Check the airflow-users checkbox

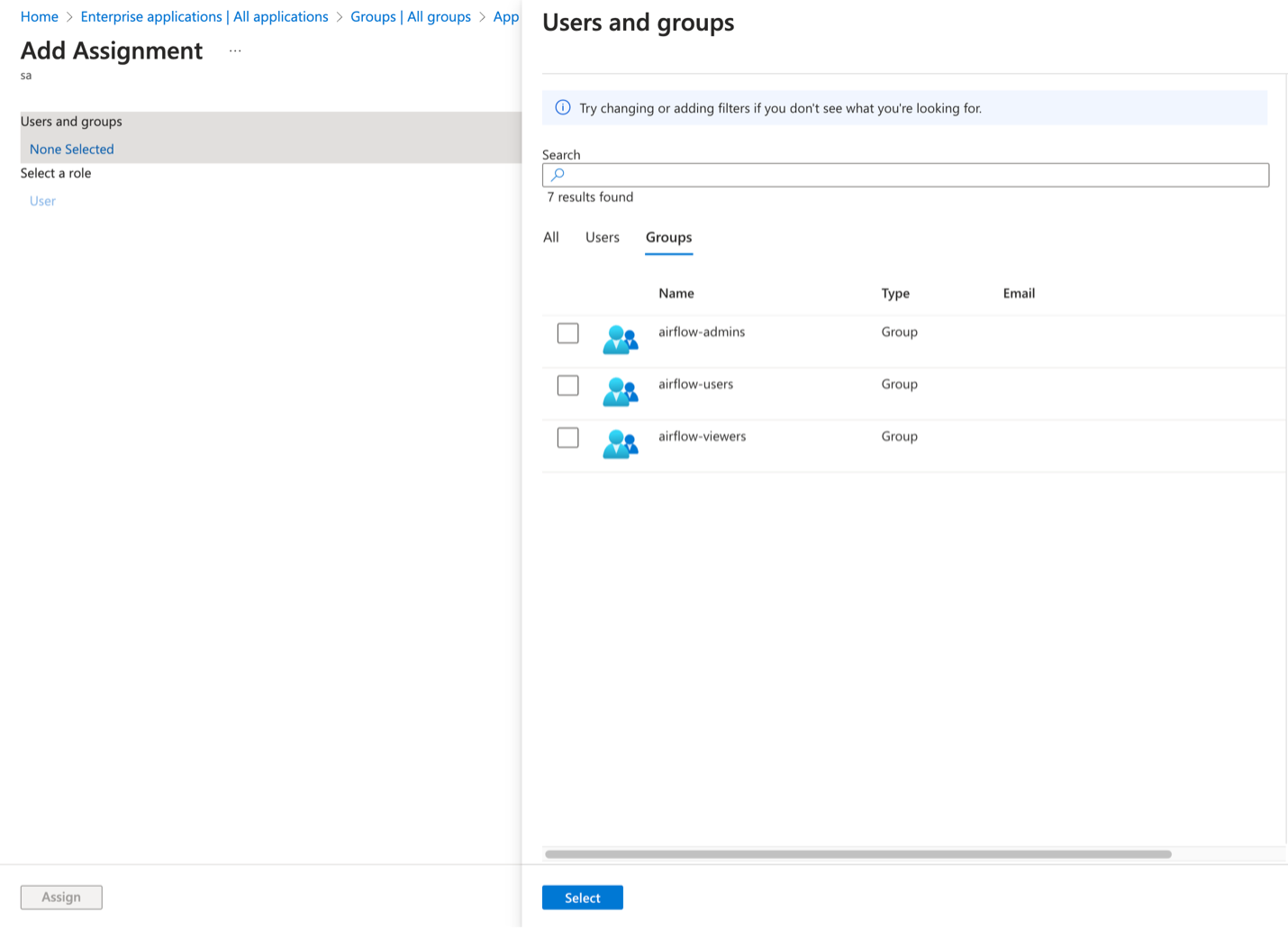click(567, 386)
